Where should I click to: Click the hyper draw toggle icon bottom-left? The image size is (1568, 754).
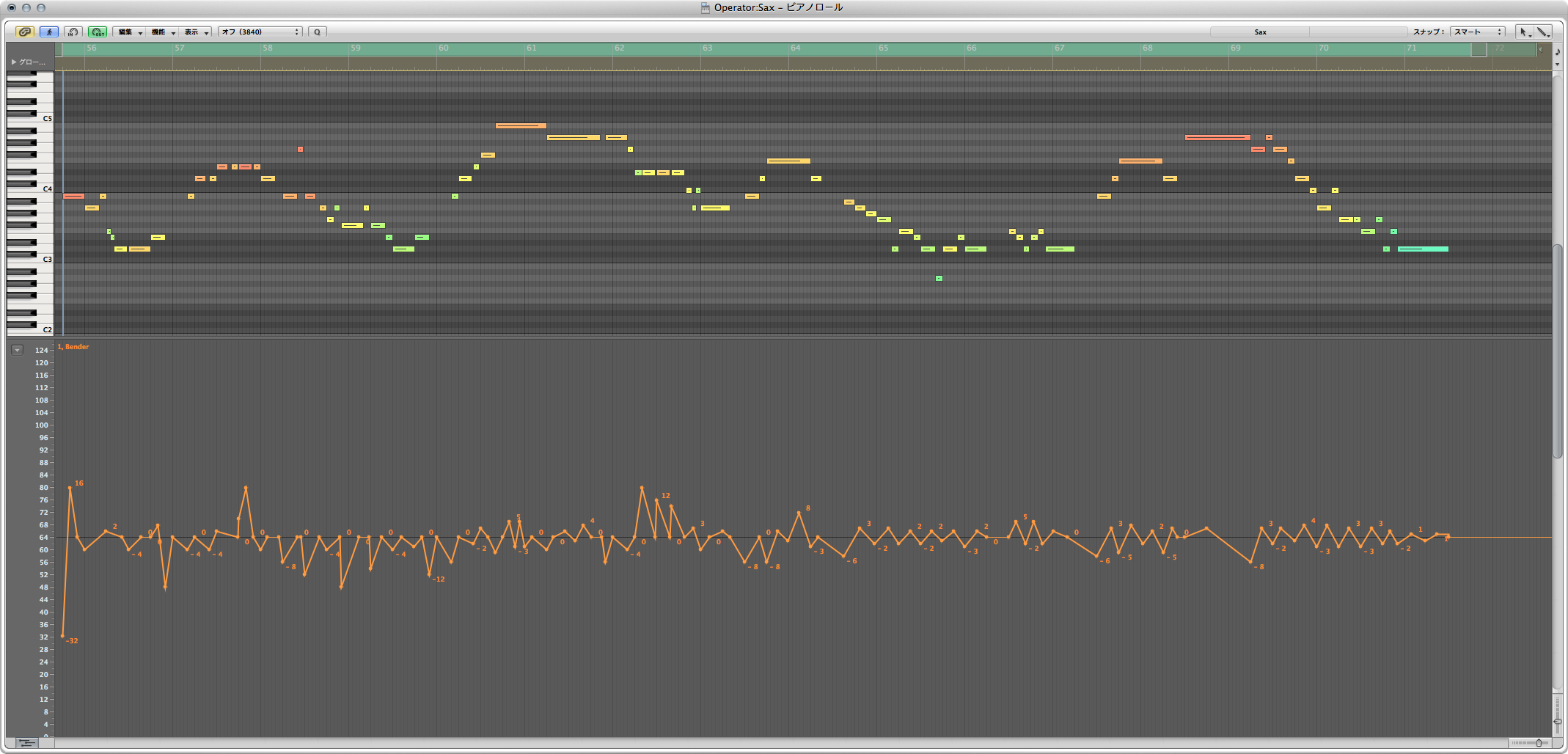[26, 743]
